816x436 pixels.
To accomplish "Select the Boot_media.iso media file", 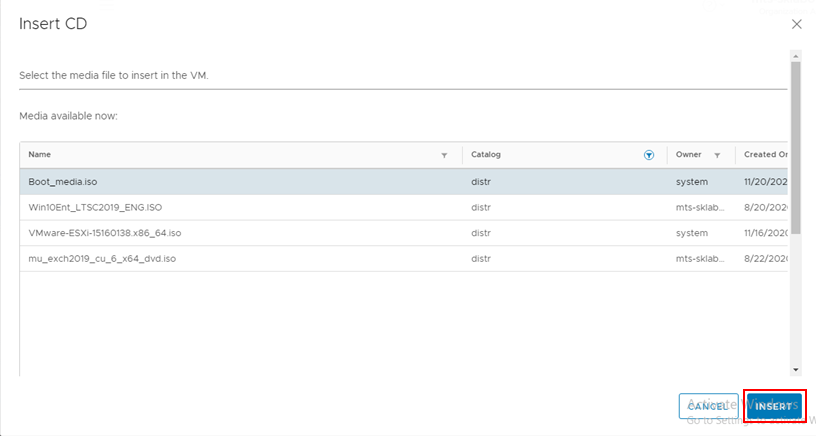I will point(62,182).
